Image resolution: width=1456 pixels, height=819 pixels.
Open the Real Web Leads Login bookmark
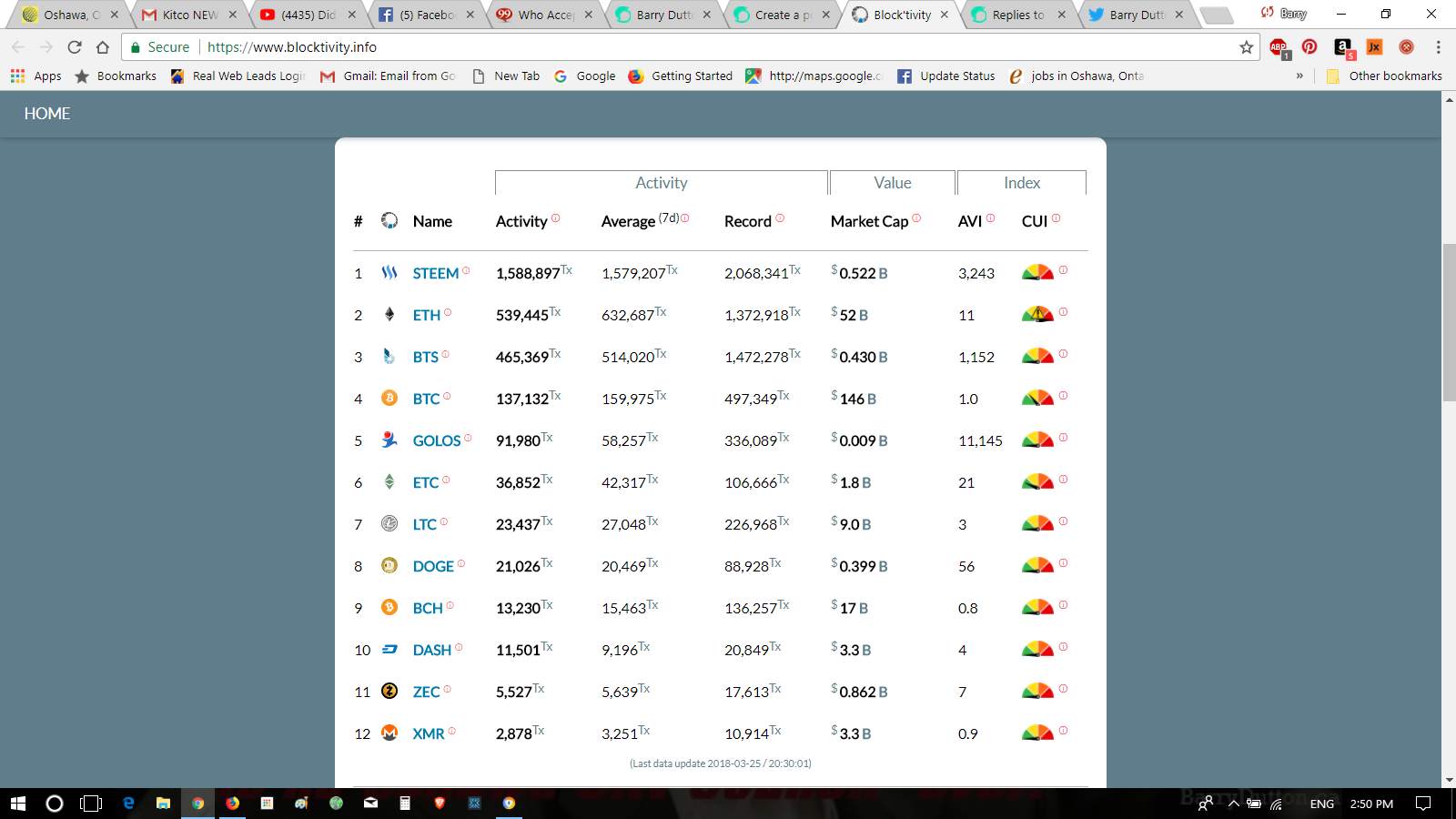238,76
